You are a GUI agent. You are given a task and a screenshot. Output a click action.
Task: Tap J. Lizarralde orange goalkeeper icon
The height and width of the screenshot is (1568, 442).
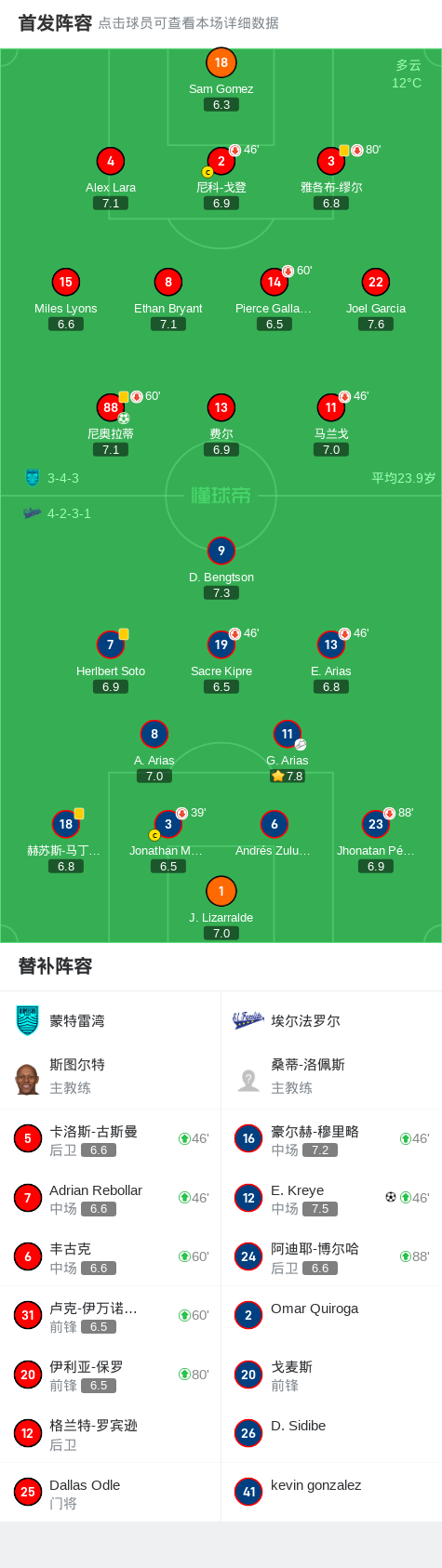coord(221,891)
